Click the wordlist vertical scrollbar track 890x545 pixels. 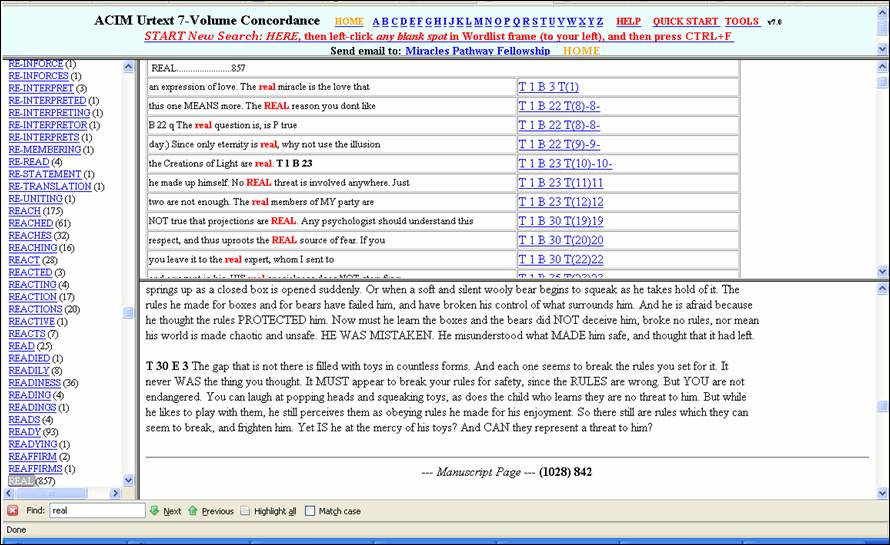coord(128,300)
